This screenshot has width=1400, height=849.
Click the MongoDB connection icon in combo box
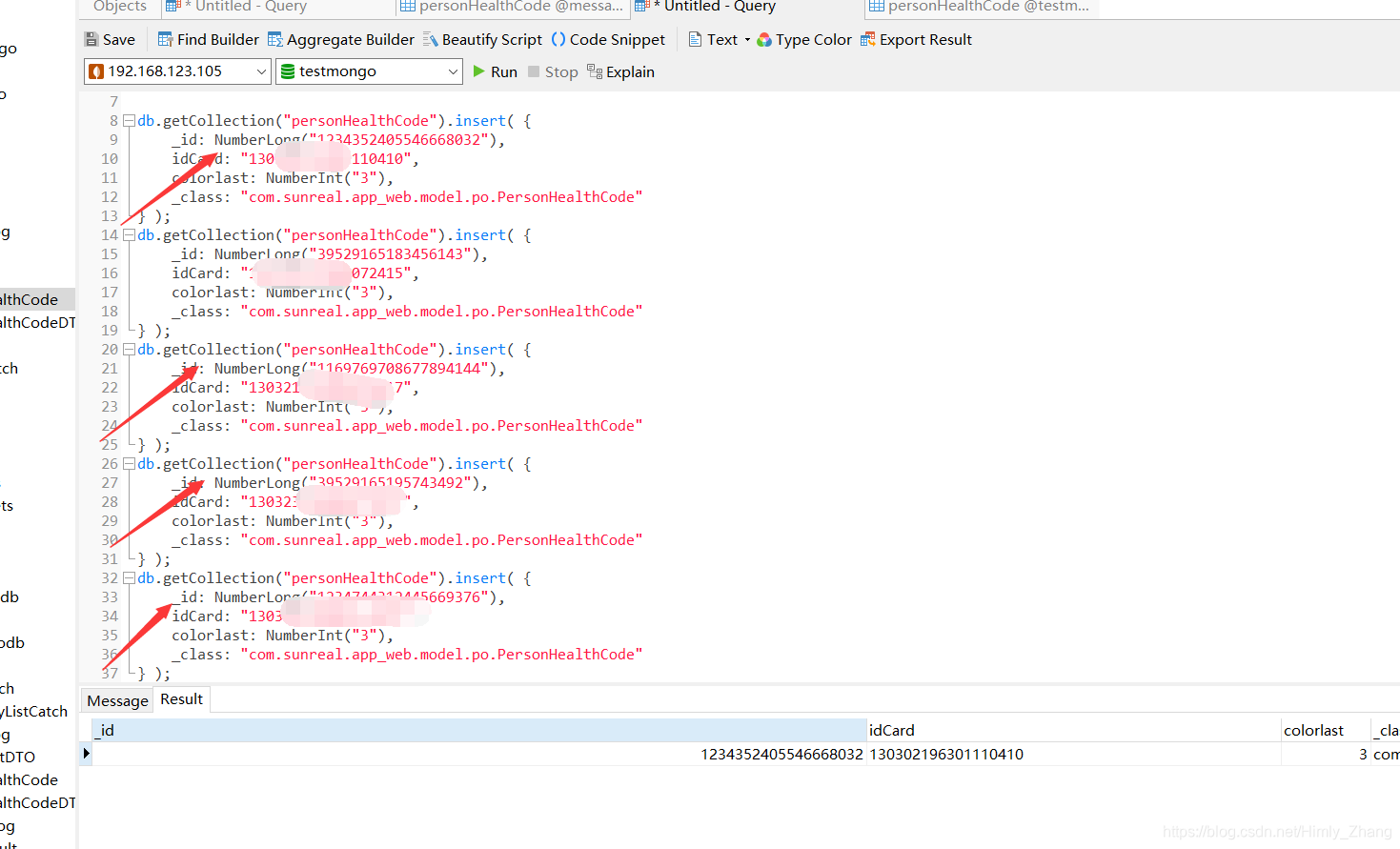96,71
